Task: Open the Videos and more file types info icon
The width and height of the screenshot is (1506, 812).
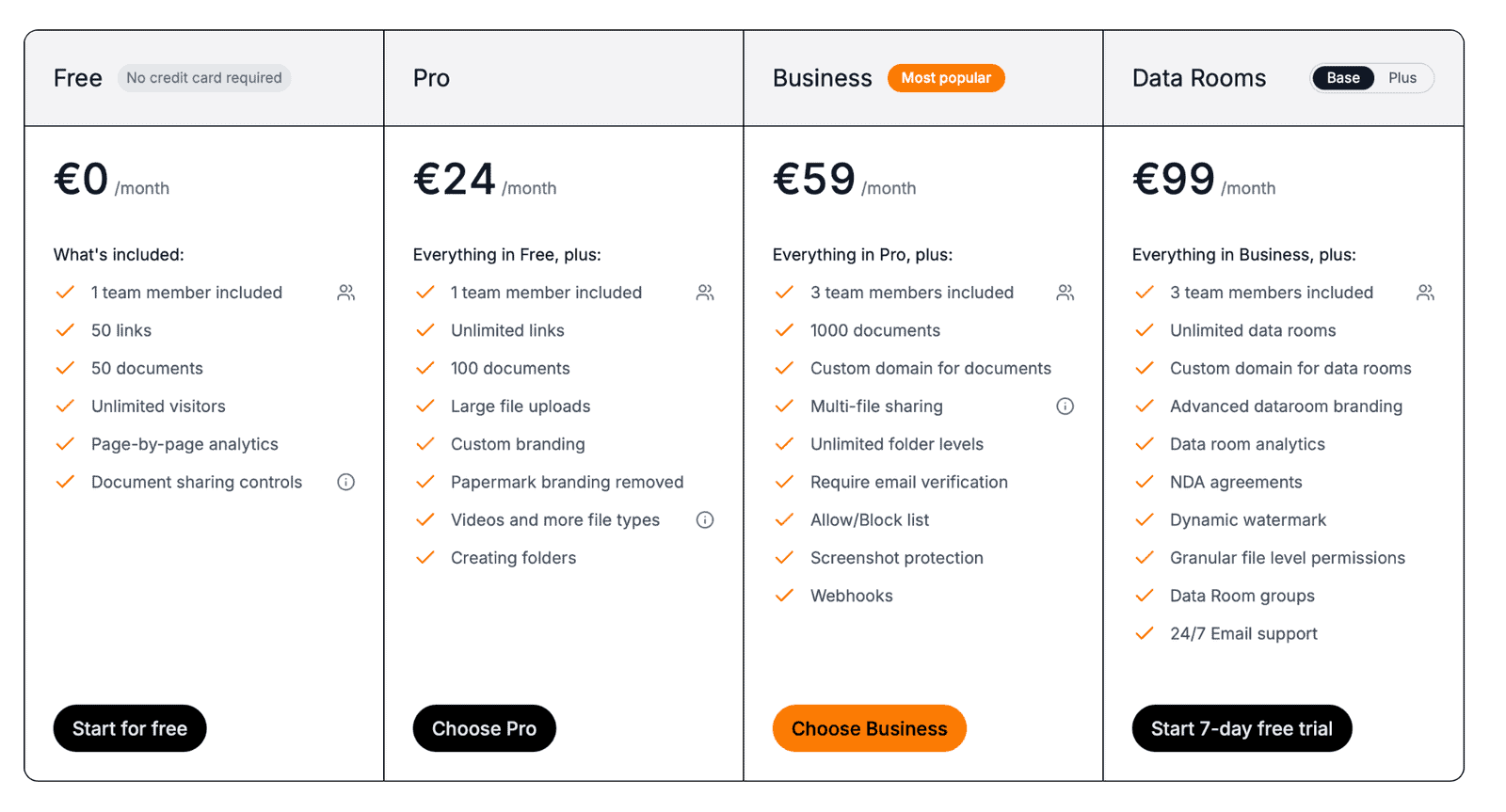Action: pos(705,519)
